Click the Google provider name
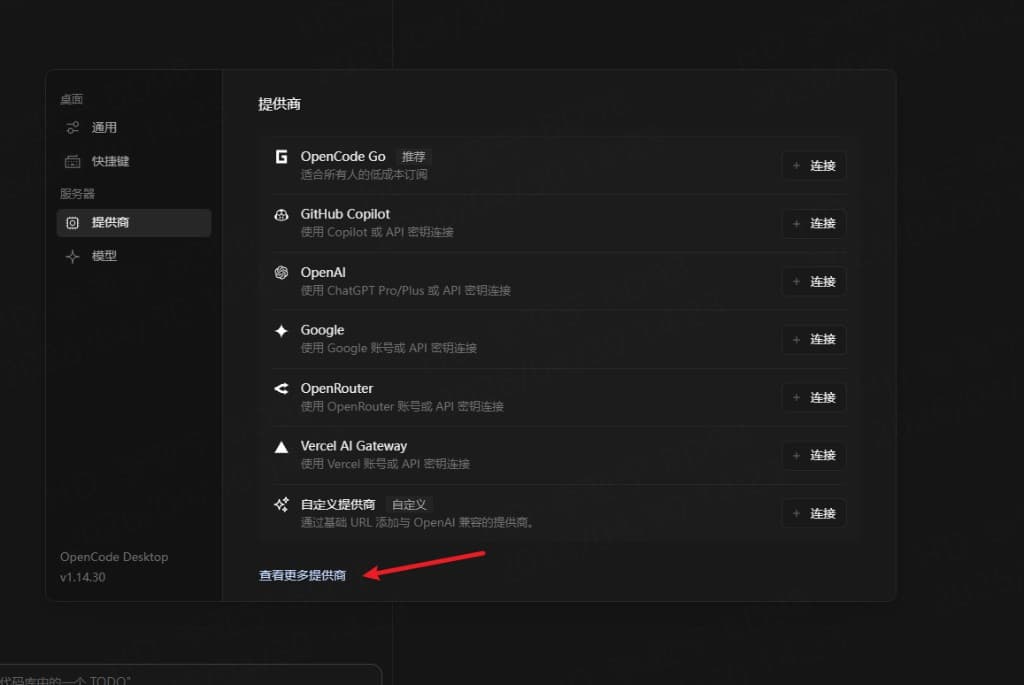 click(x=322, y=330)
